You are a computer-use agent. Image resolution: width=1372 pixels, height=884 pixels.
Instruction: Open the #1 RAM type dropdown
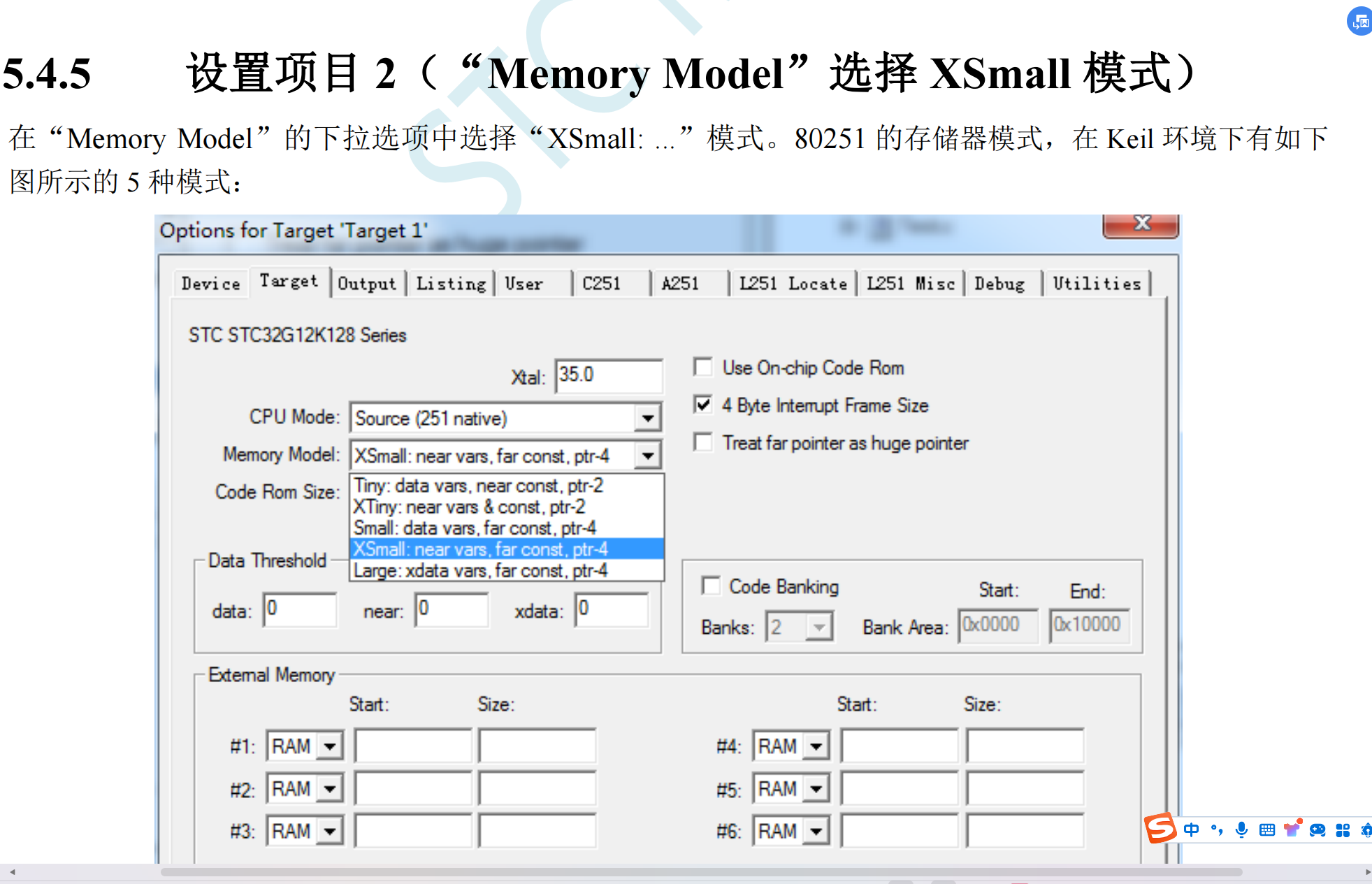pyautogui.click(x=329, y=746)
